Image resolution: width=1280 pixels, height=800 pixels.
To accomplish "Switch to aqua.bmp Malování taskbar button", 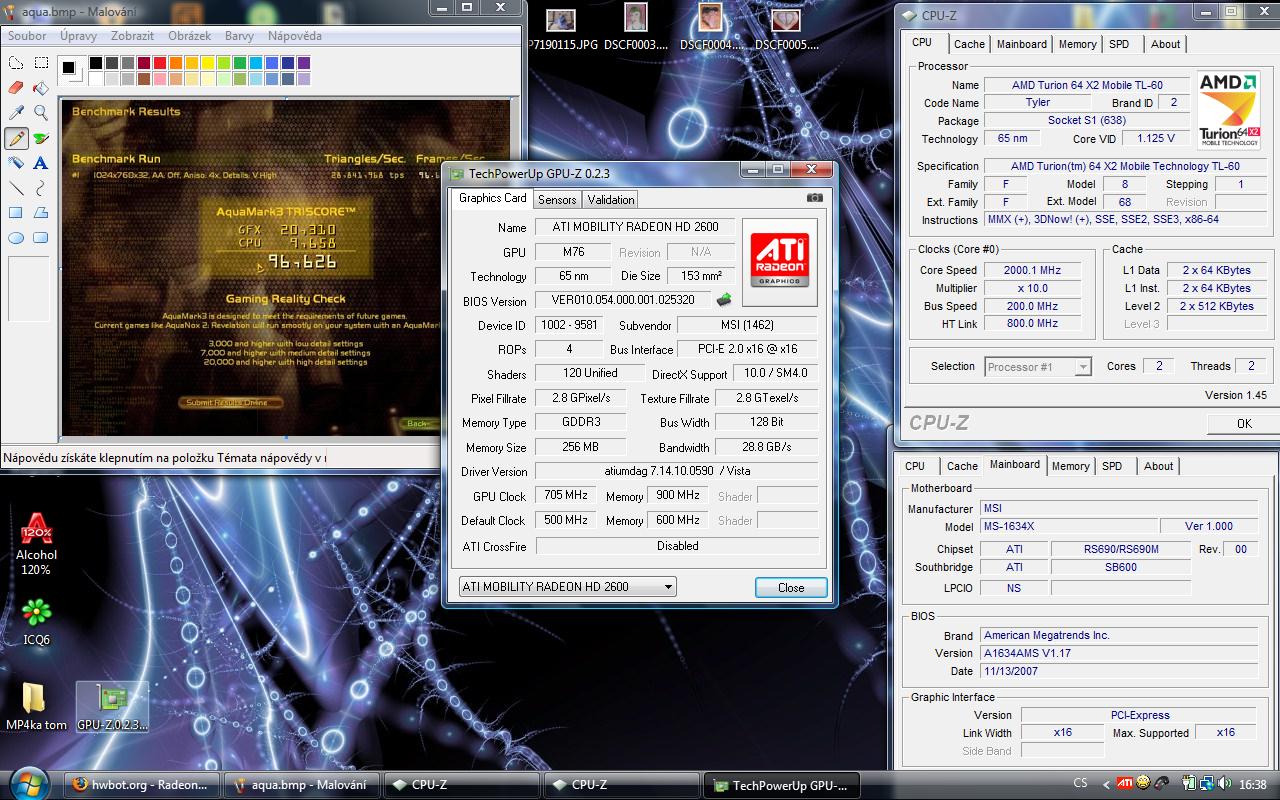I will point(300,785).
